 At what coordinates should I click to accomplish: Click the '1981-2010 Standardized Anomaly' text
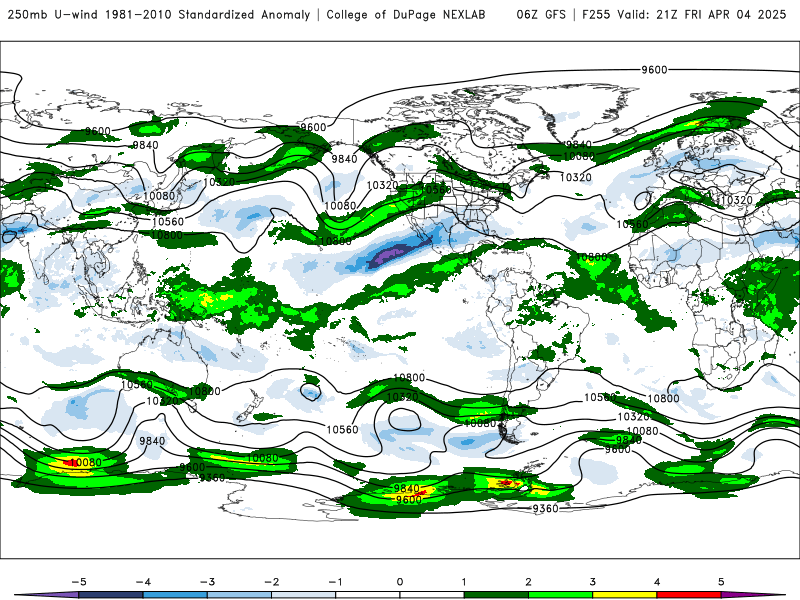208,14
